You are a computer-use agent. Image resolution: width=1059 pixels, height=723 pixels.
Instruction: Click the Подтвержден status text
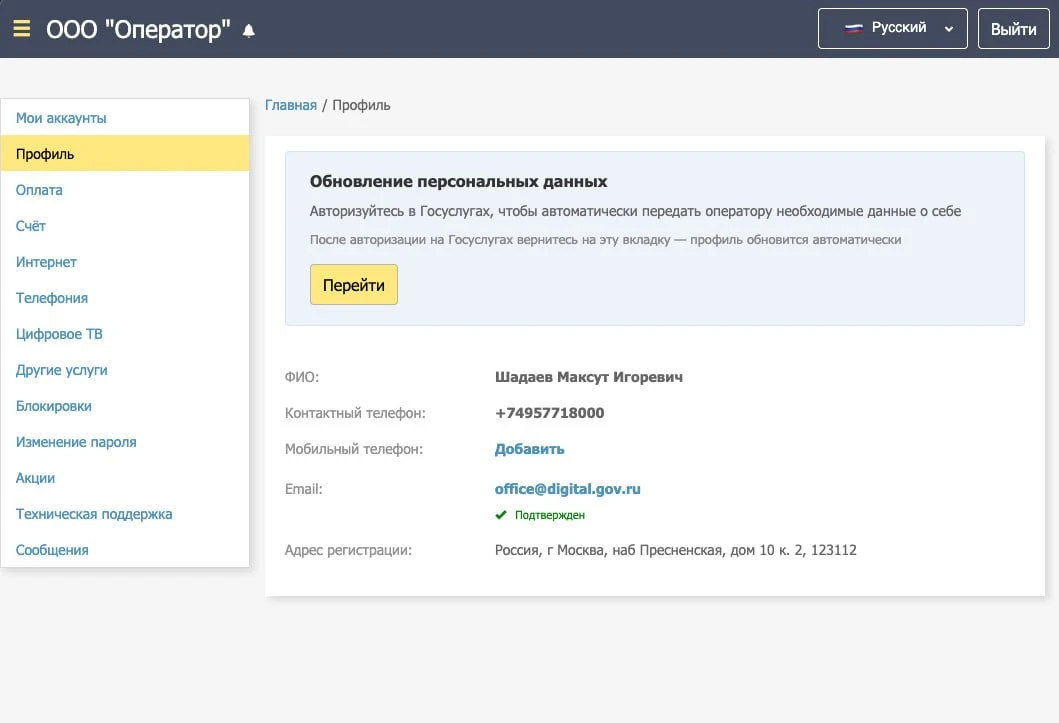point(550,515)
